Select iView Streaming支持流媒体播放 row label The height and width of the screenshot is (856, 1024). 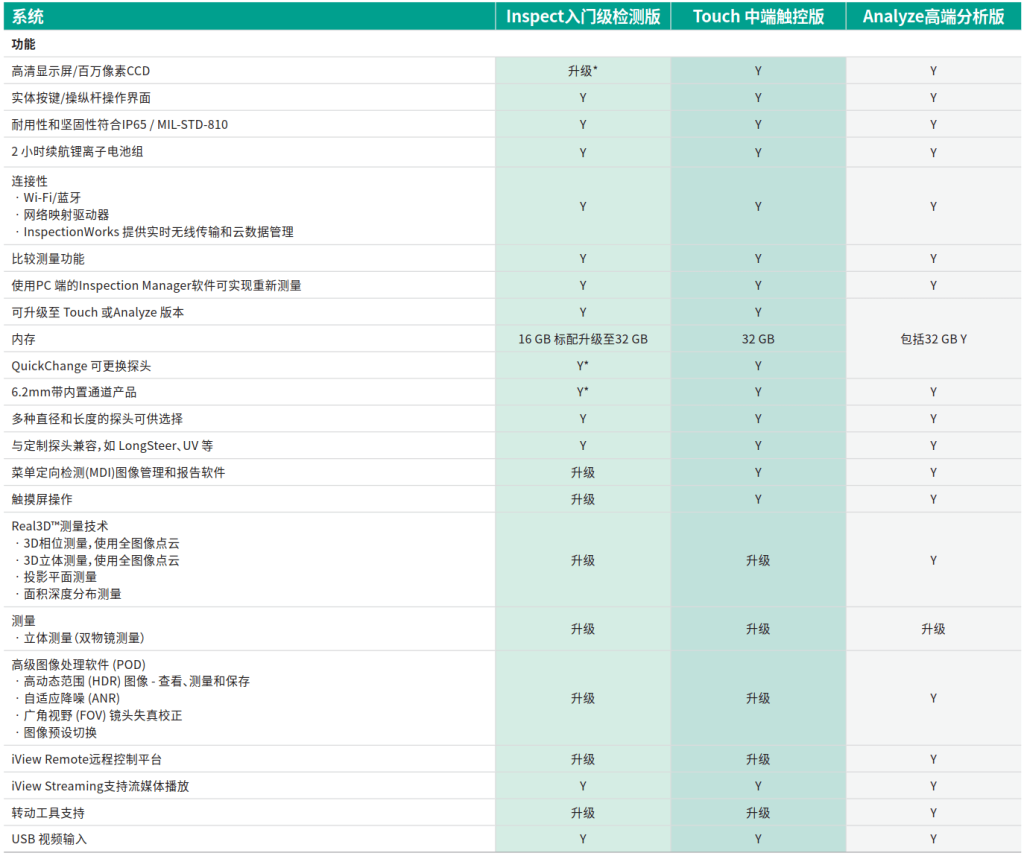pyautogui.click(x=100, y=786)
